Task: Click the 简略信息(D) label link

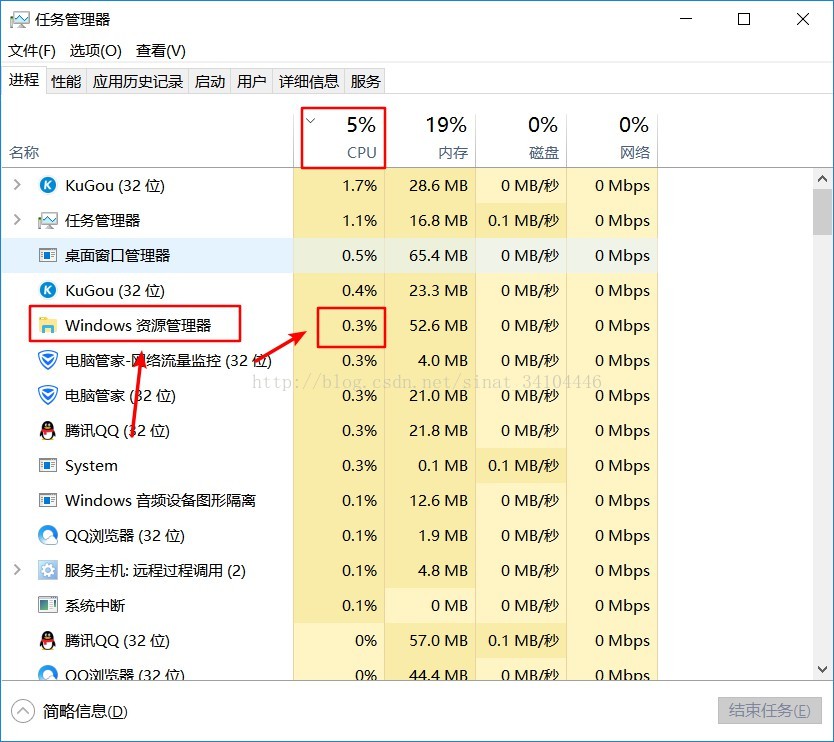Action: (x=85, y=711)
